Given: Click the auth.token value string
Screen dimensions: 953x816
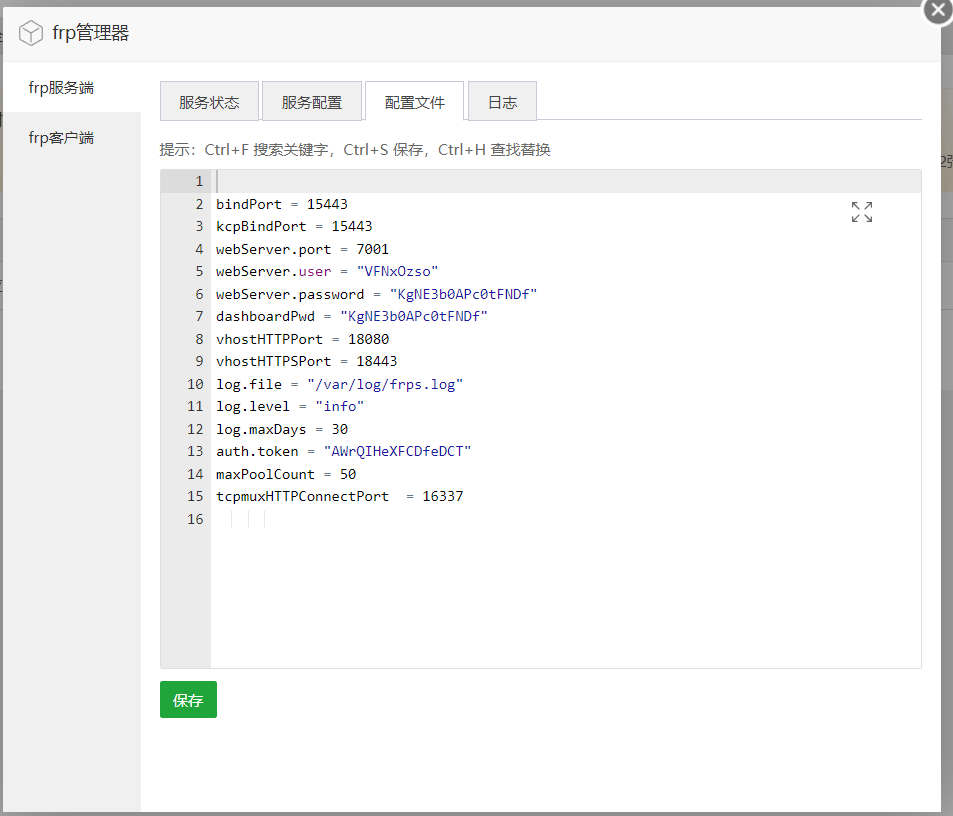Looking at the screenshot, I should [x=397, y=451].
